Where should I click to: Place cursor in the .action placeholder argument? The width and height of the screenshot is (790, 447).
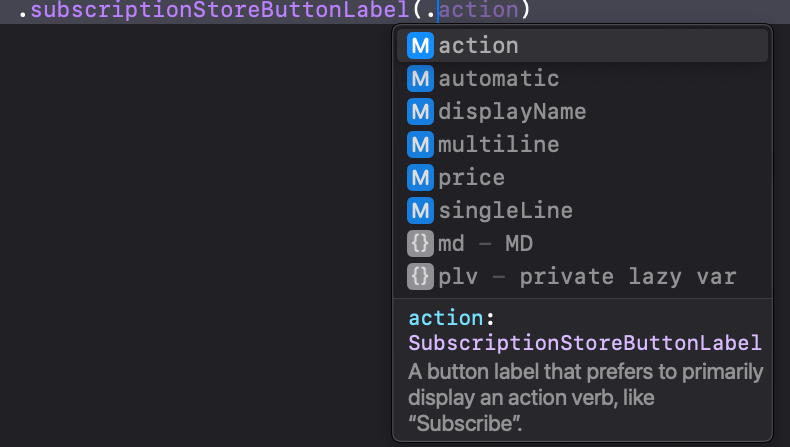(x=479, y=10)
